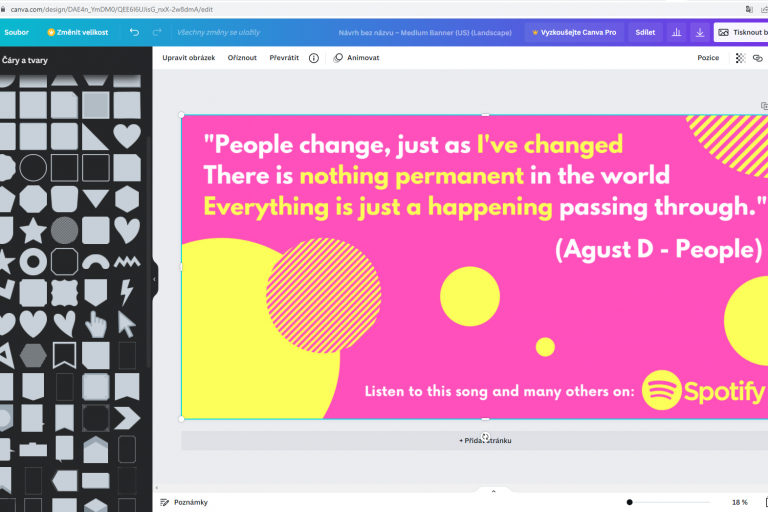Expand the page list chevron at bottom
This screenshot has height=512, width=768.
(492, 491)
